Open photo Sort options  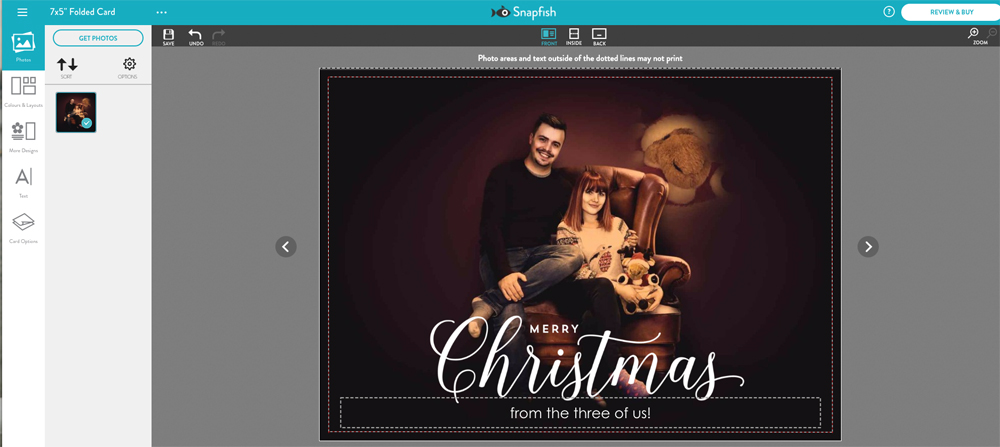(67, 67)
